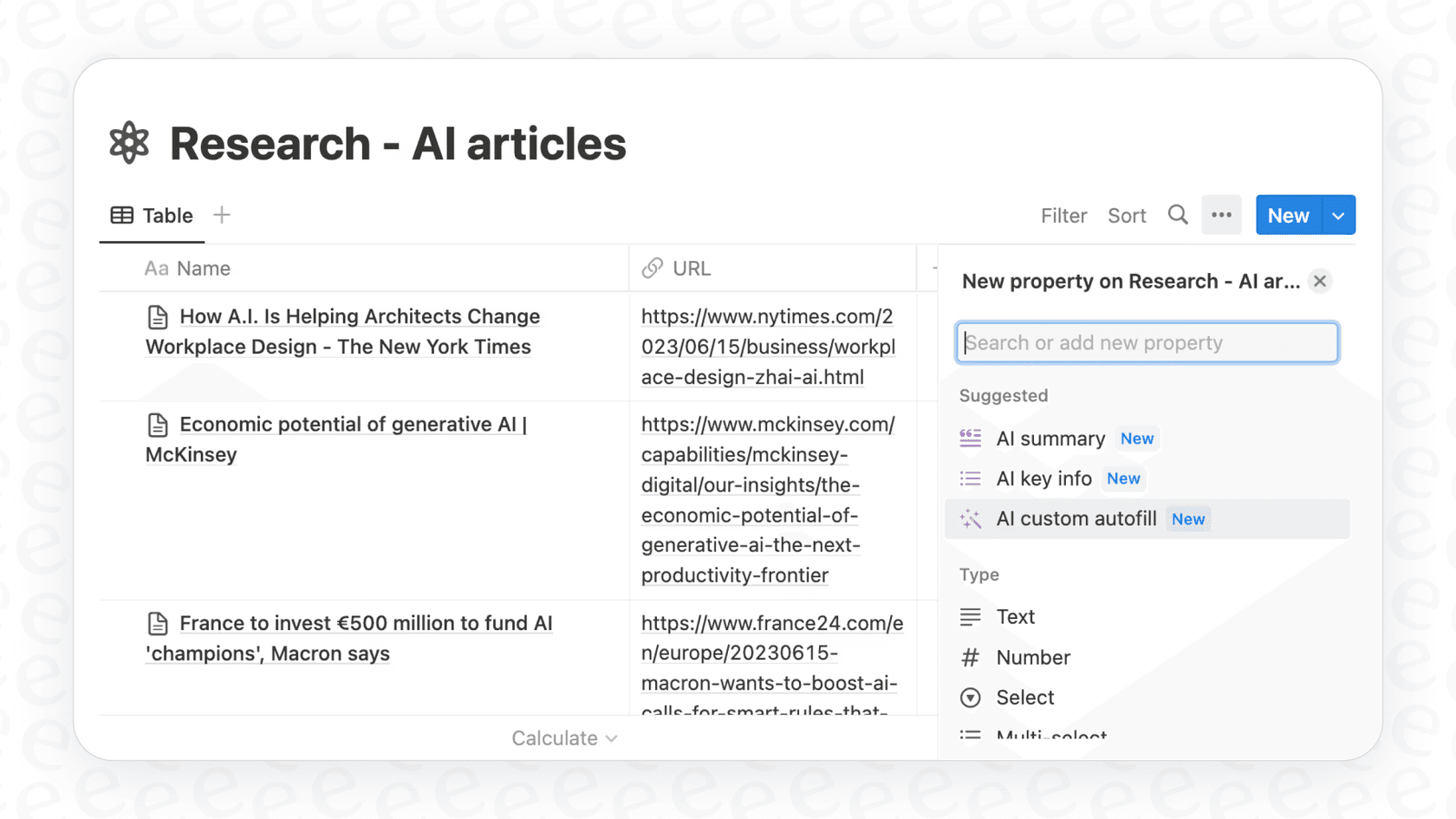
Task: Select the AI summary property icon
Action: tap(971, 439)
